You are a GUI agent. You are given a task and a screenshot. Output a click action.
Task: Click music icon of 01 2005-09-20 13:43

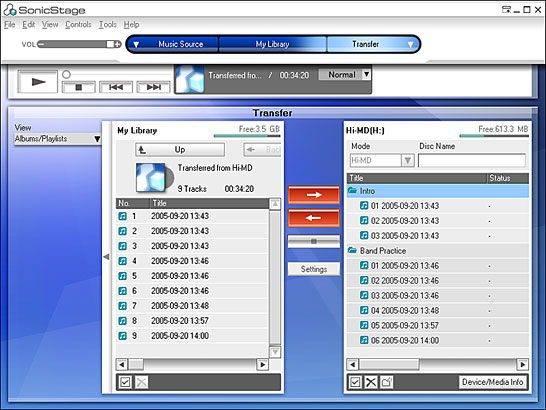point(364,206)
